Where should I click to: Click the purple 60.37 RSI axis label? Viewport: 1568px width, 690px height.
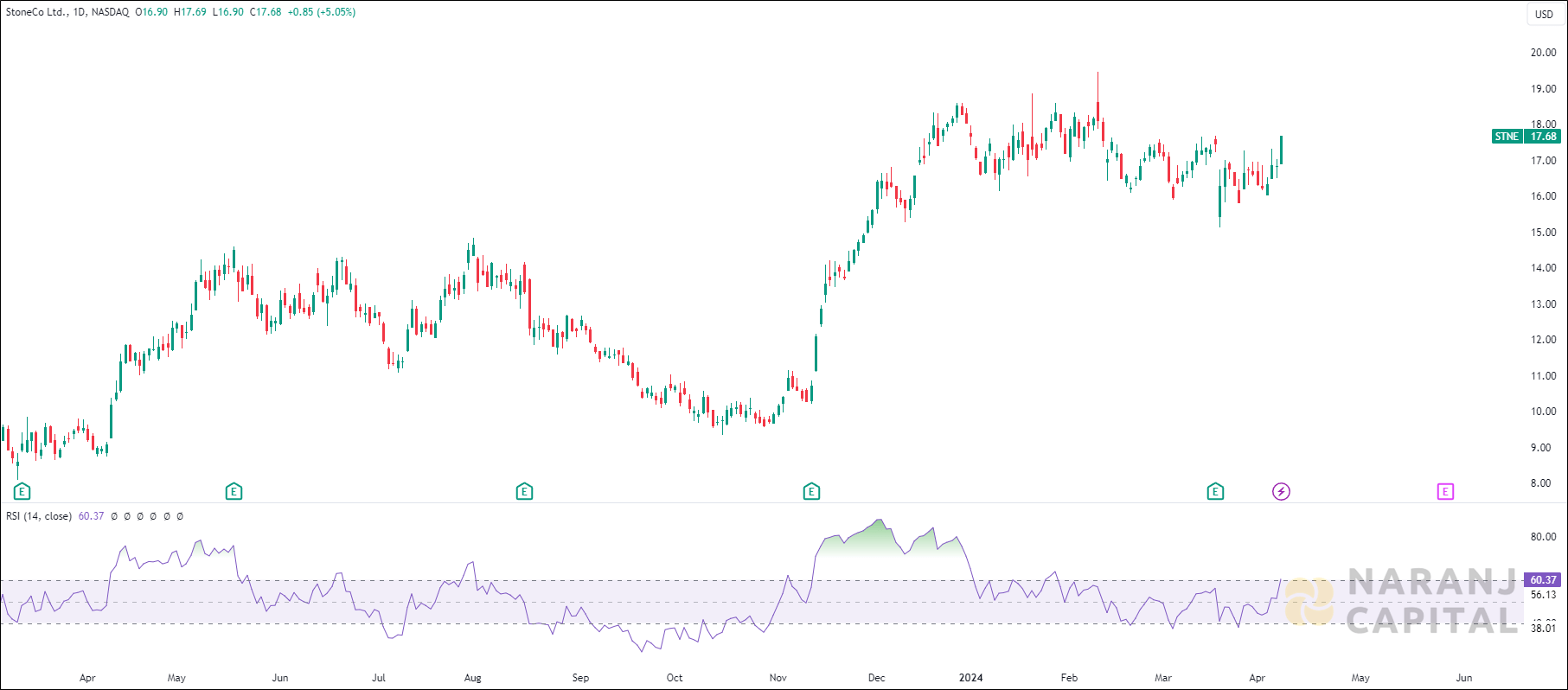[1543, 580]
